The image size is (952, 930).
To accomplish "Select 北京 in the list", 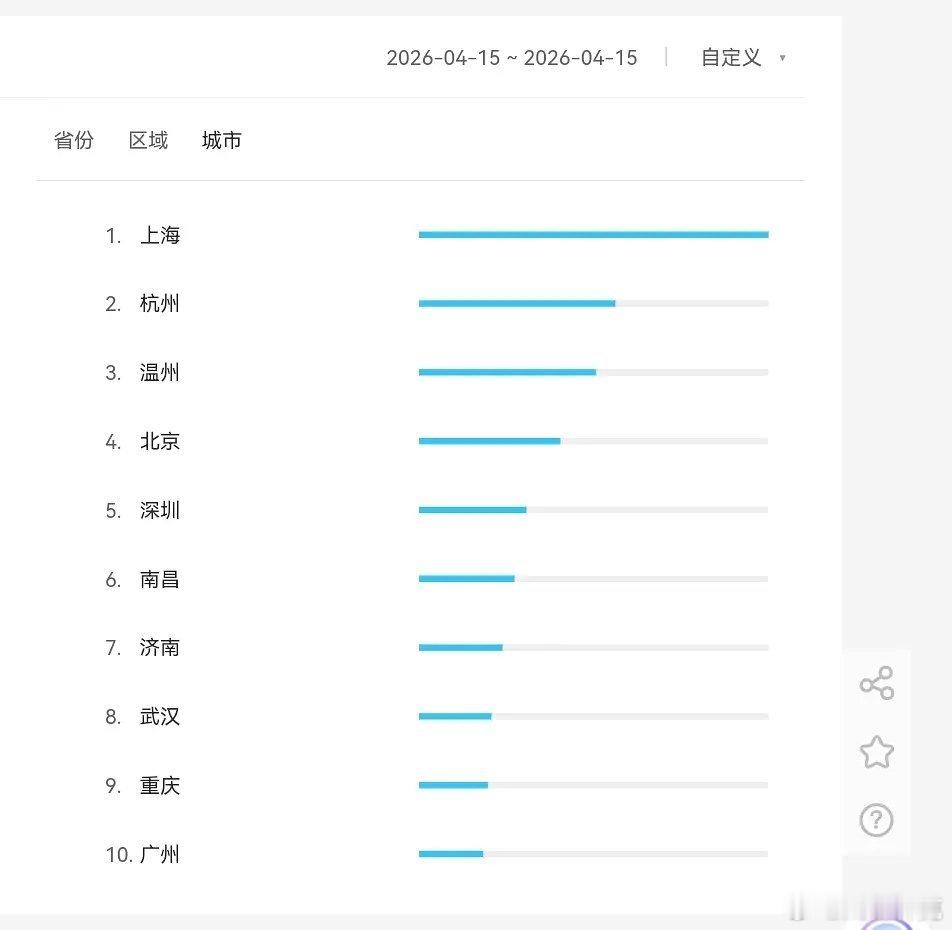I will 160,442.
